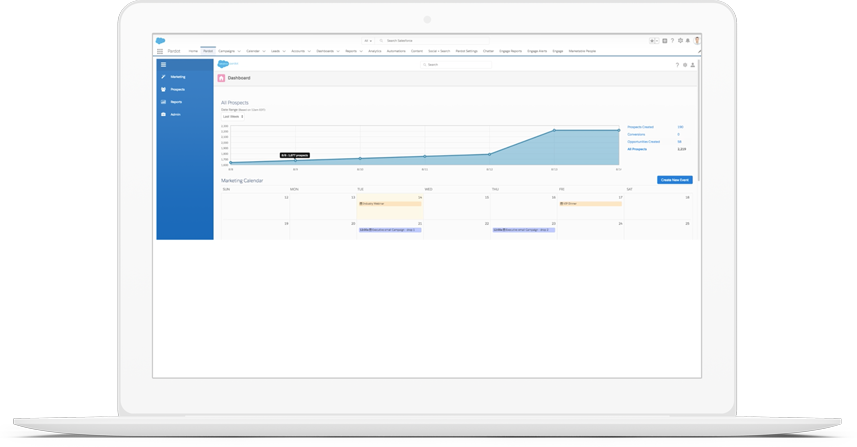The width and height of the screenshot is (857, 447).
Task: Click the Pardot help question mark icon
Action: pyautogui.click(x=677, y=65)
